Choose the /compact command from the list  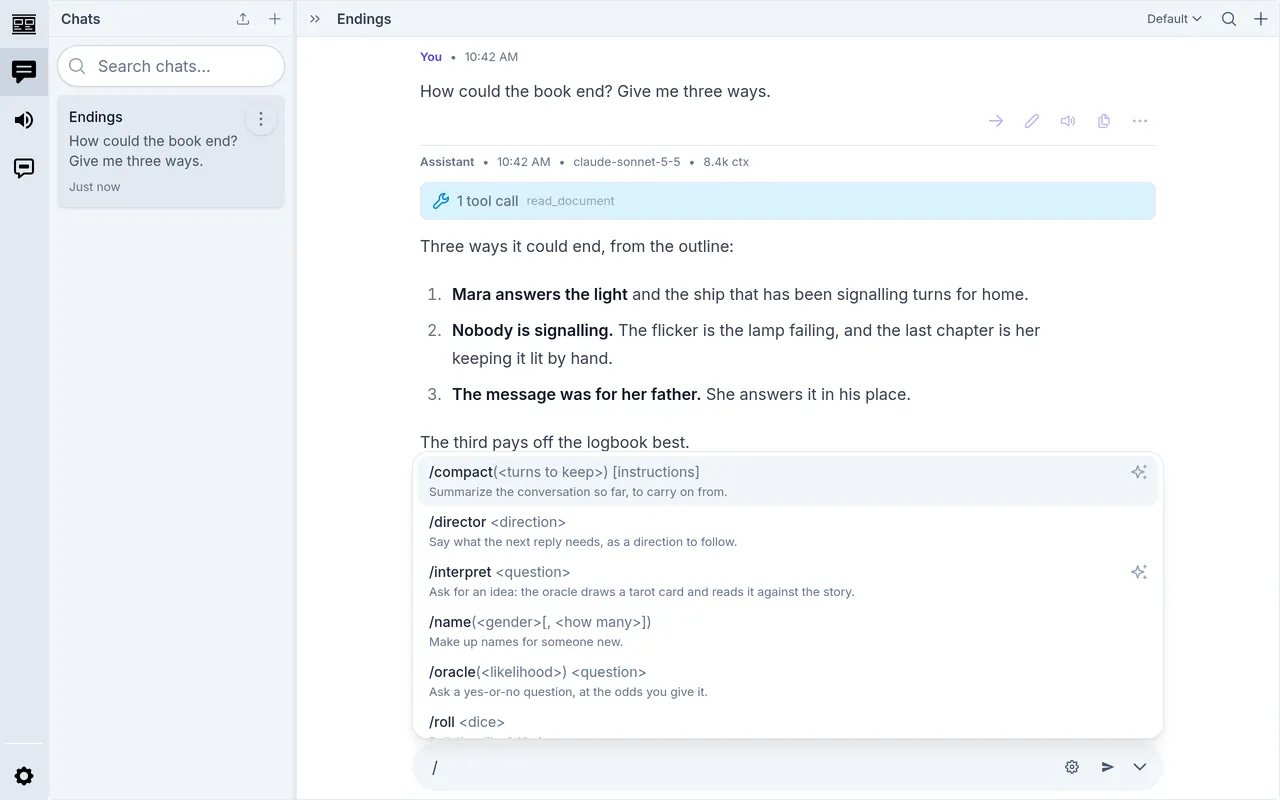pos(788,481)
